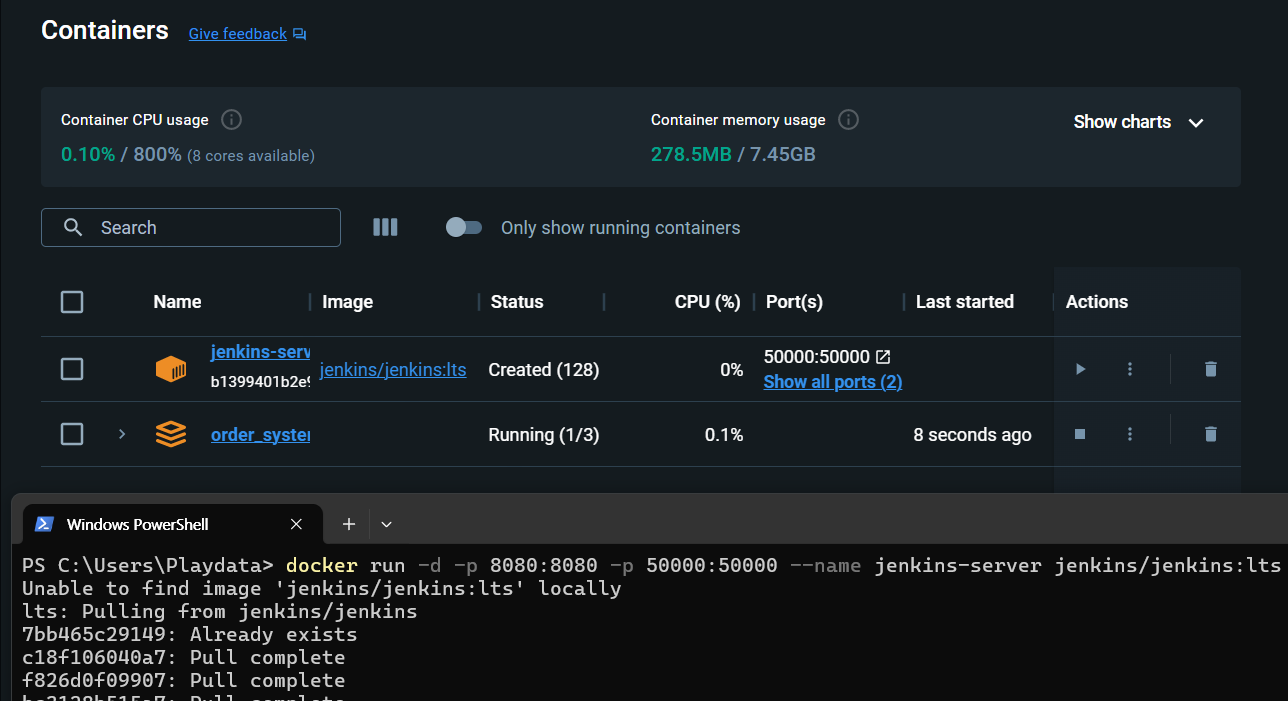Tick the checkbox for order_system row
1288x701 pixels.
coord(72,434)
